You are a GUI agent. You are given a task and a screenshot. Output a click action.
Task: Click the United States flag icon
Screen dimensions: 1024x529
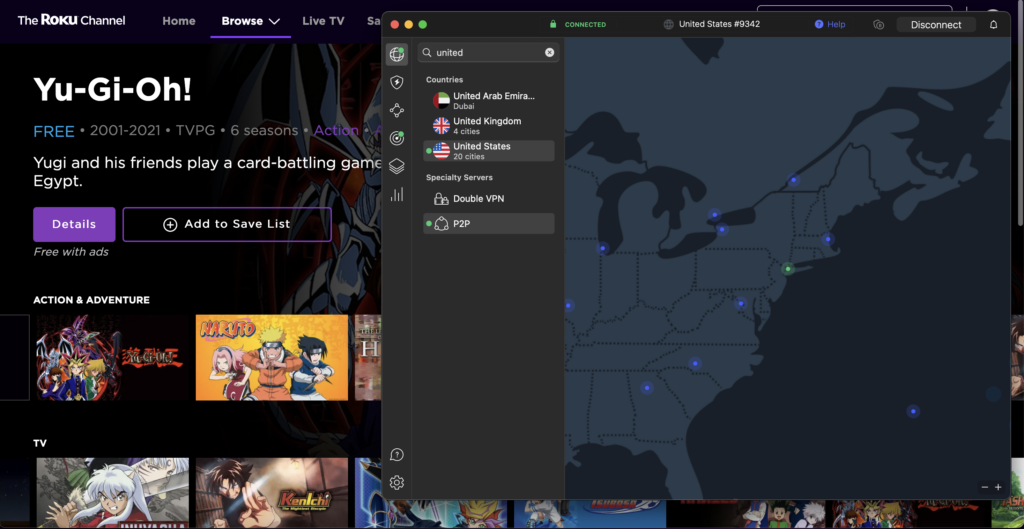pyautogui.click(x=441, y=151)
